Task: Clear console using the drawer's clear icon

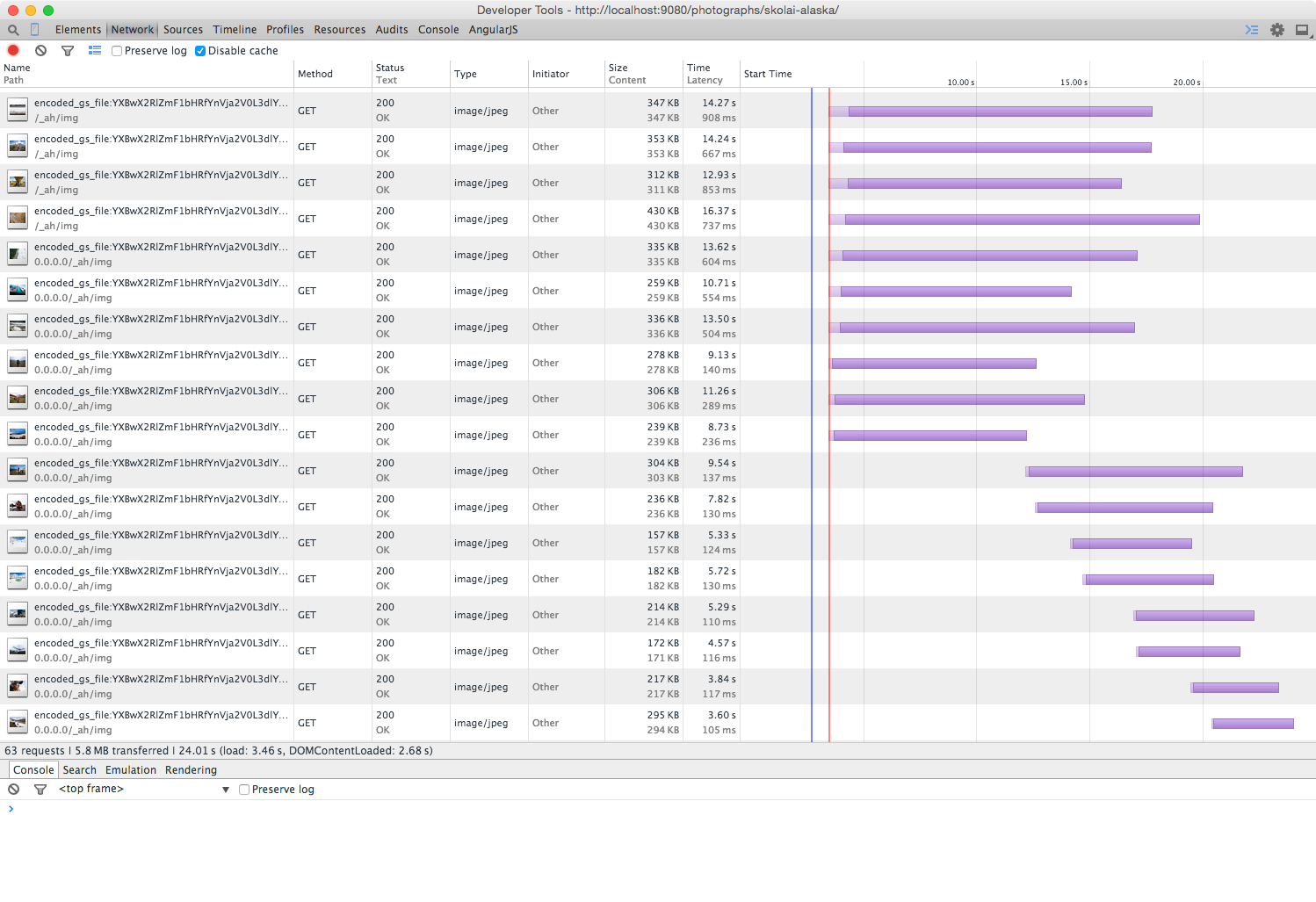Action: tap(14, 790)
